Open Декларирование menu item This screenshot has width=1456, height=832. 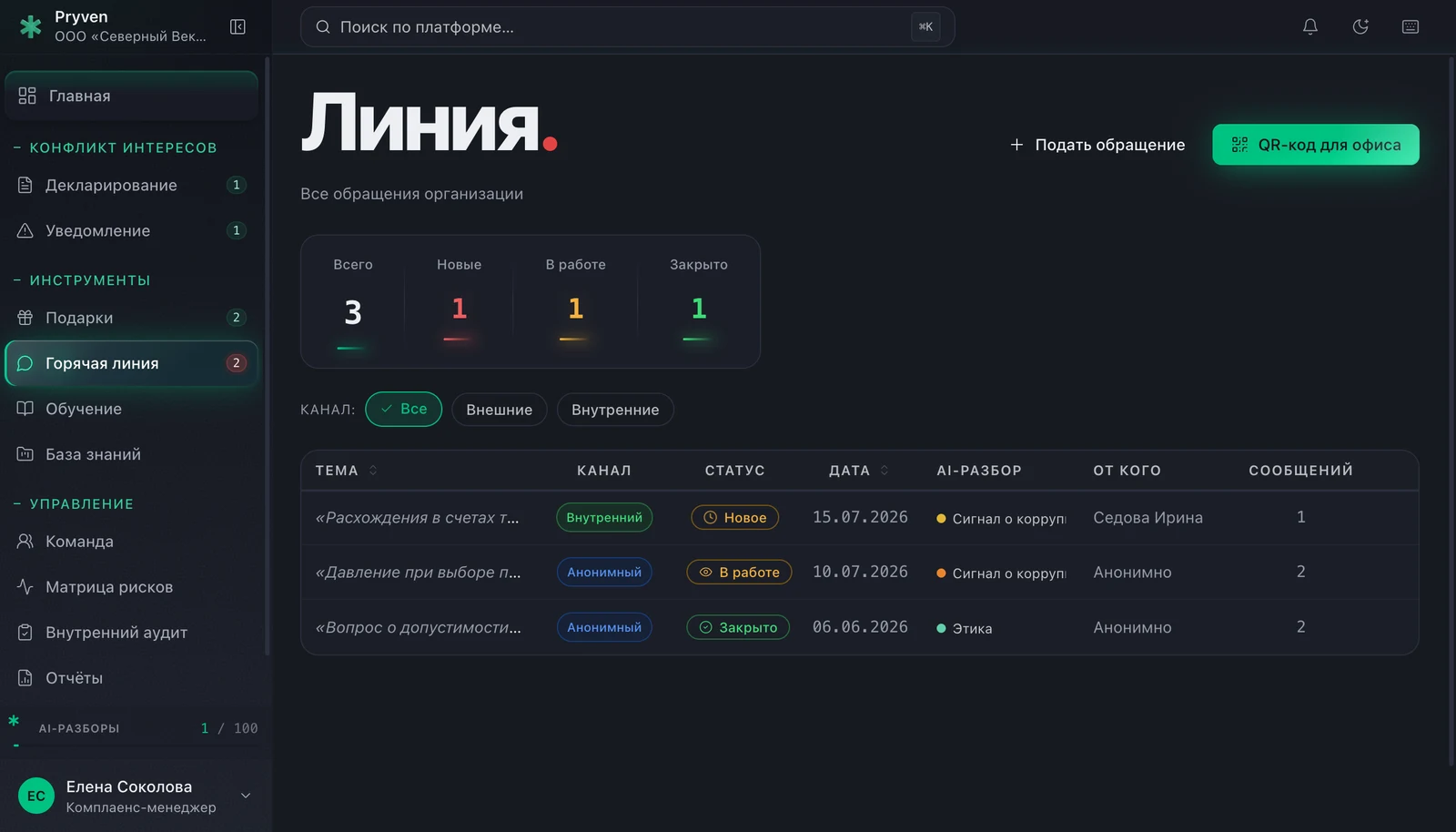tap(132, 185)
